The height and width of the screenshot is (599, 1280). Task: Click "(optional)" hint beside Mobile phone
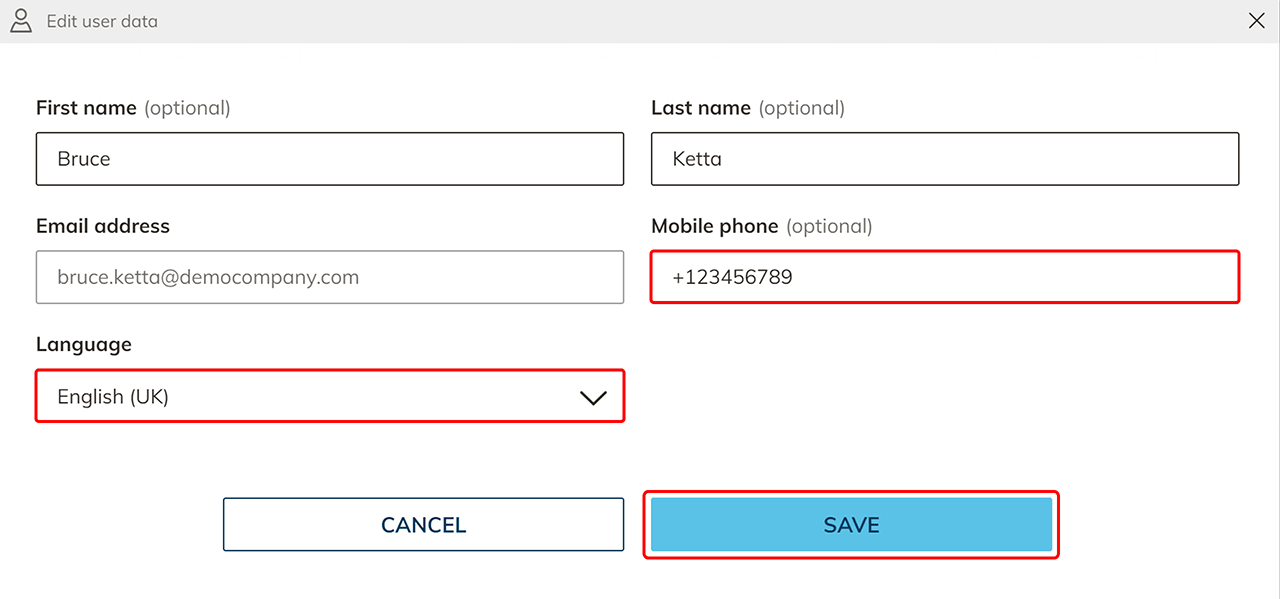(x=830, y=226)
